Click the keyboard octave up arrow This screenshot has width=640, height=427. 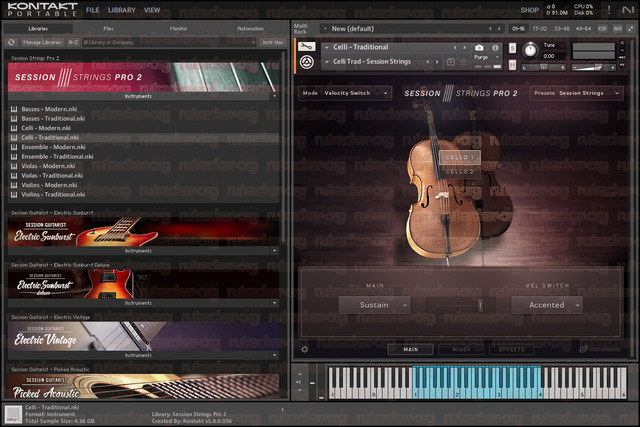300,374
